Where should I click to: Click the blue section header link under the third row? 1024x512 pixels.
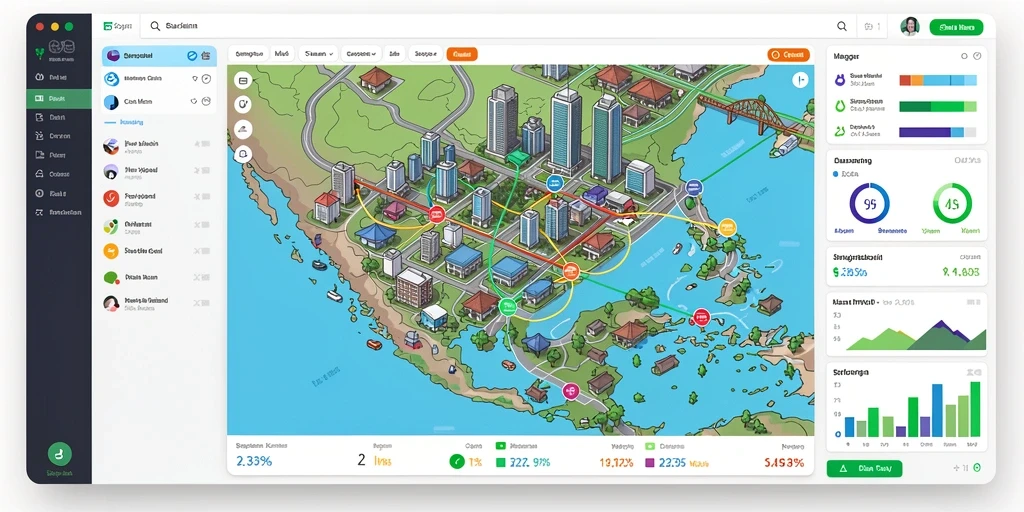pos(131,122)
